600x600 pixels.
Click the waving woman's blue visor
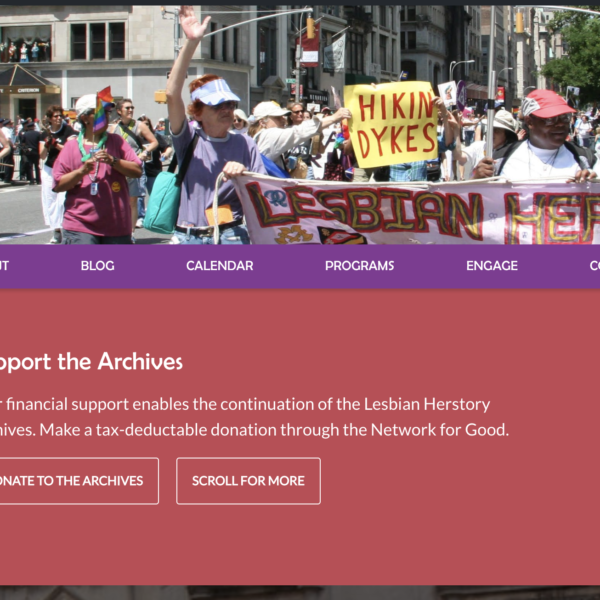coord(214,92)
